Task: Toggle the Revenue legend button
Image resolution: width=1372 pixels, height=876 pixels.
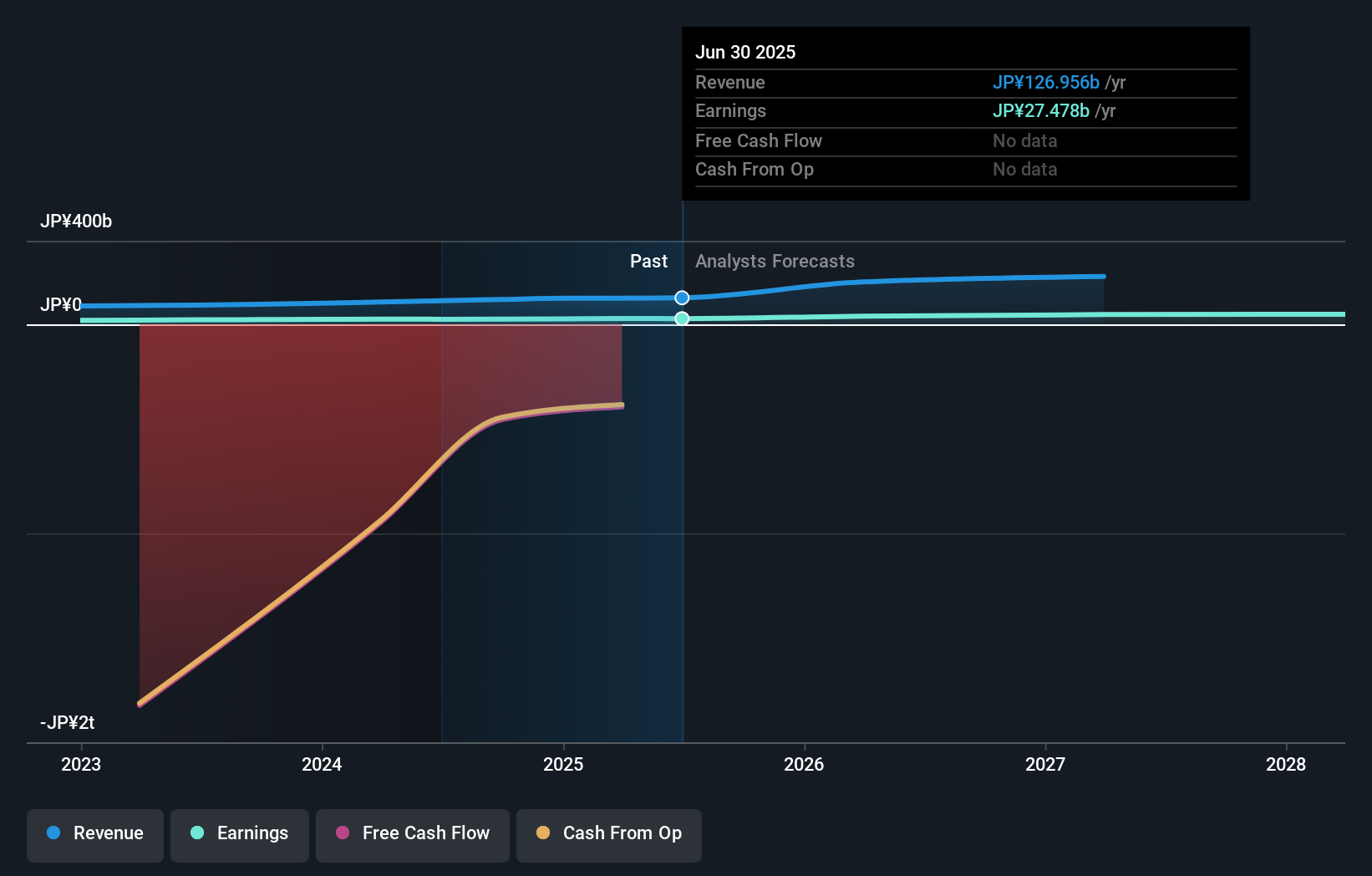Action: point(95,835)
